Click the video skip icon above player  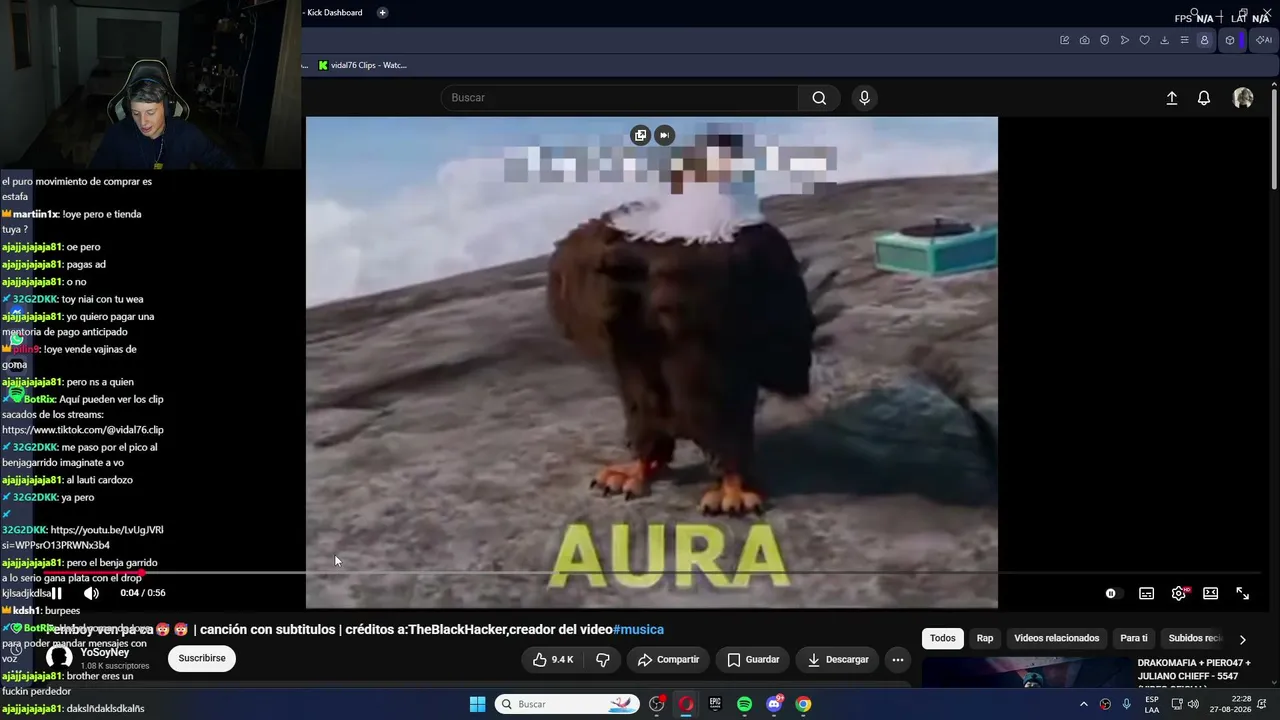664,135
